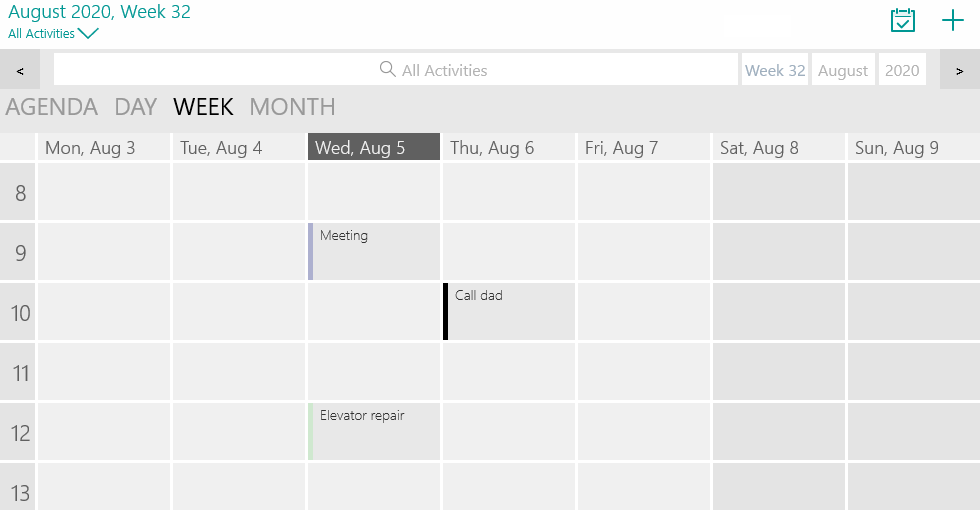Select the Sat, Aug 8 column header
The width and height of the screenshot is (980, 510).
coord(778,148)
